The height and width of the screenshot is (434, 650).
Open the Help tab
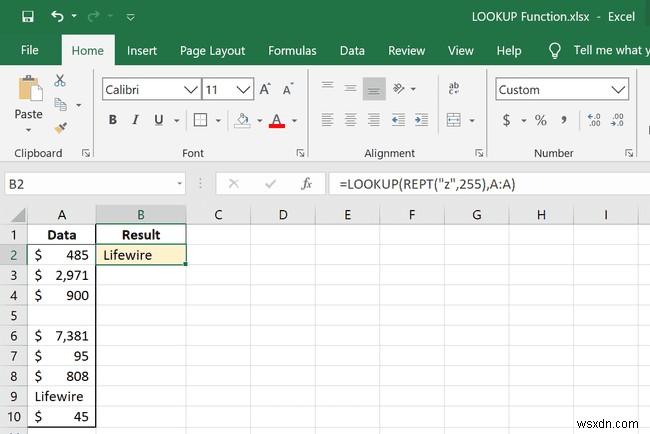(509, 51)
